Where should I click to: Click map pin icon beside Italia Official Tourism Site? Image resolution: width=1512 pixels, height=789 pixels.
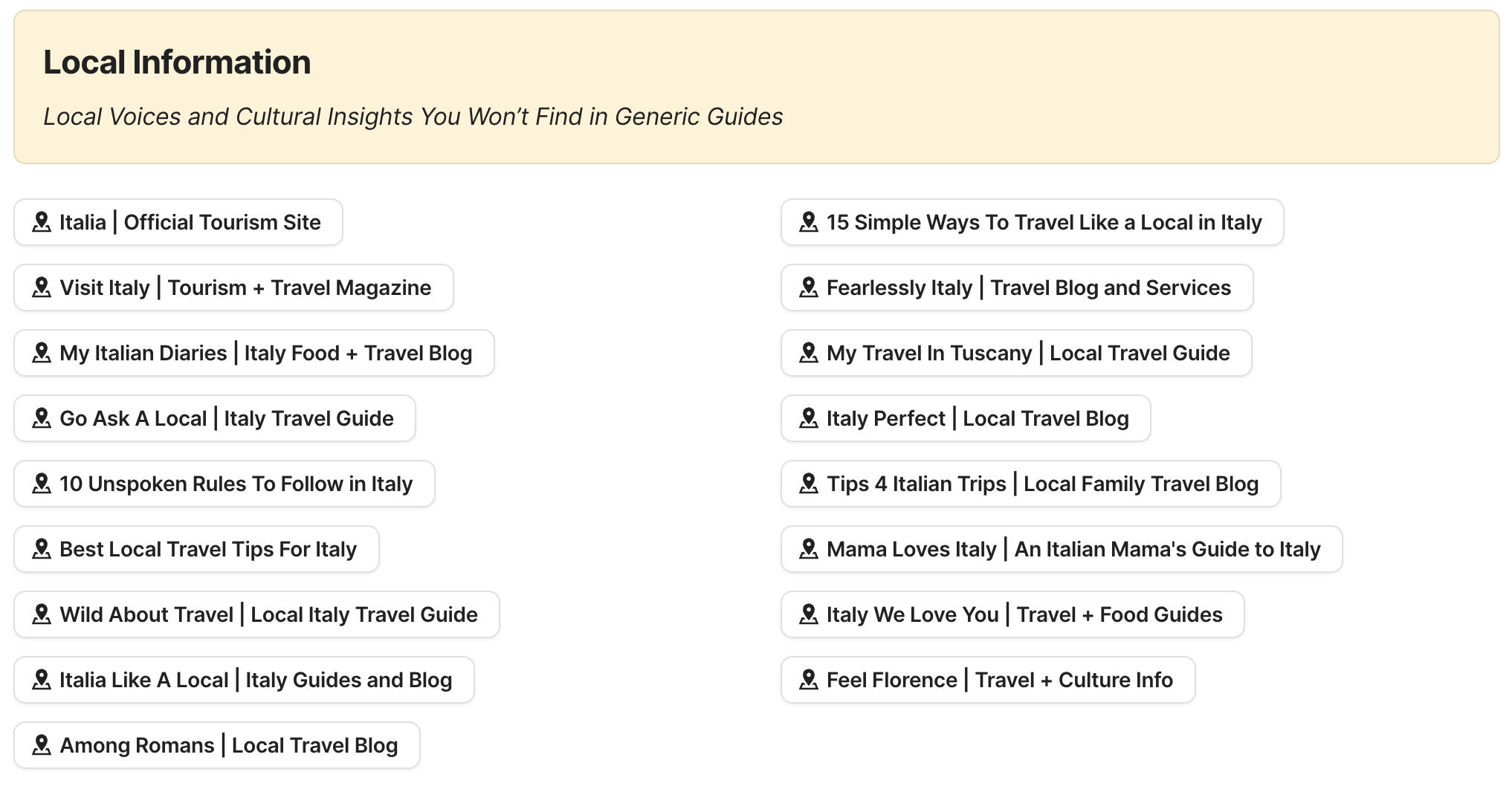tap(42, 222)
